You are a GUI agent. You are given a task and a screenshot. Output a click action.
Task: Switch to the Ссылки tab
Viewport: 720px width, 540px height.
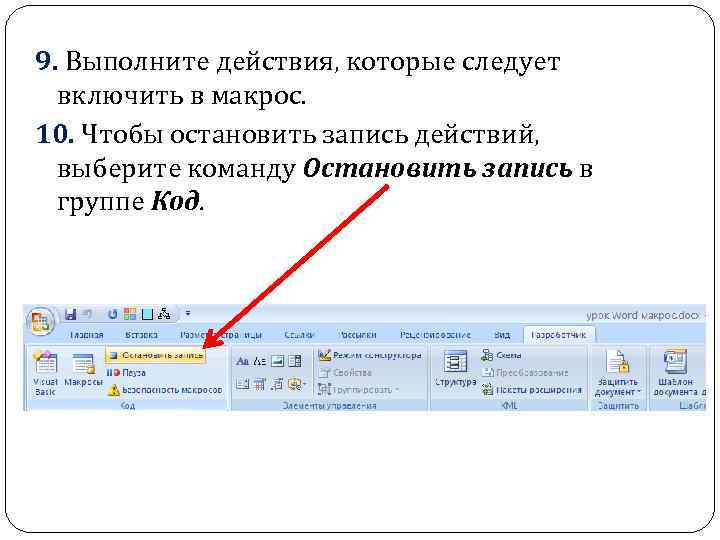(x=299, y=335)
